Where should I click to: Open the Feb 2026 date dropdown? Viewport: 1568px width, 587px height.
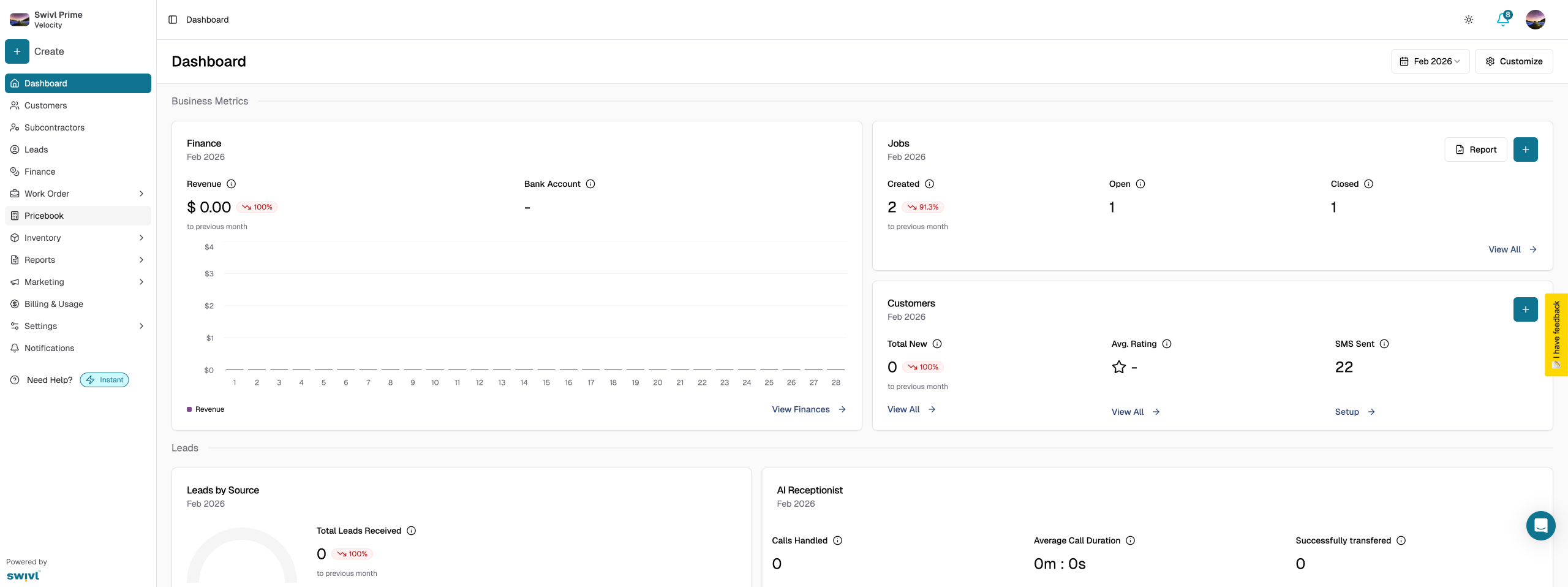1430,61
